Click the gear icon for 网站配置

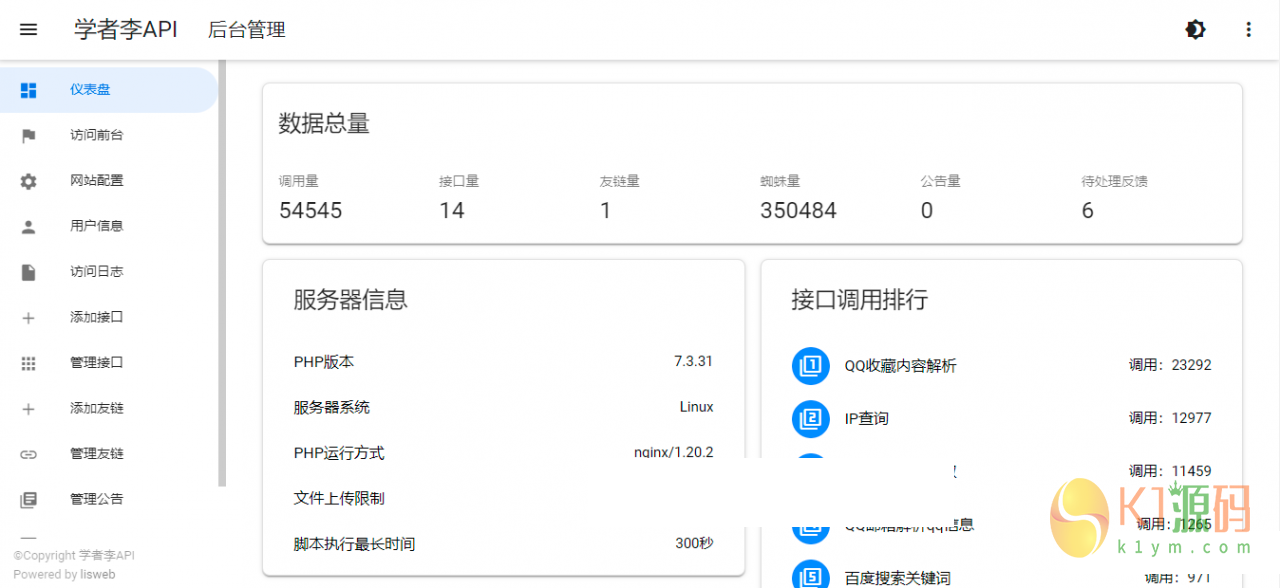click(28, 181)
